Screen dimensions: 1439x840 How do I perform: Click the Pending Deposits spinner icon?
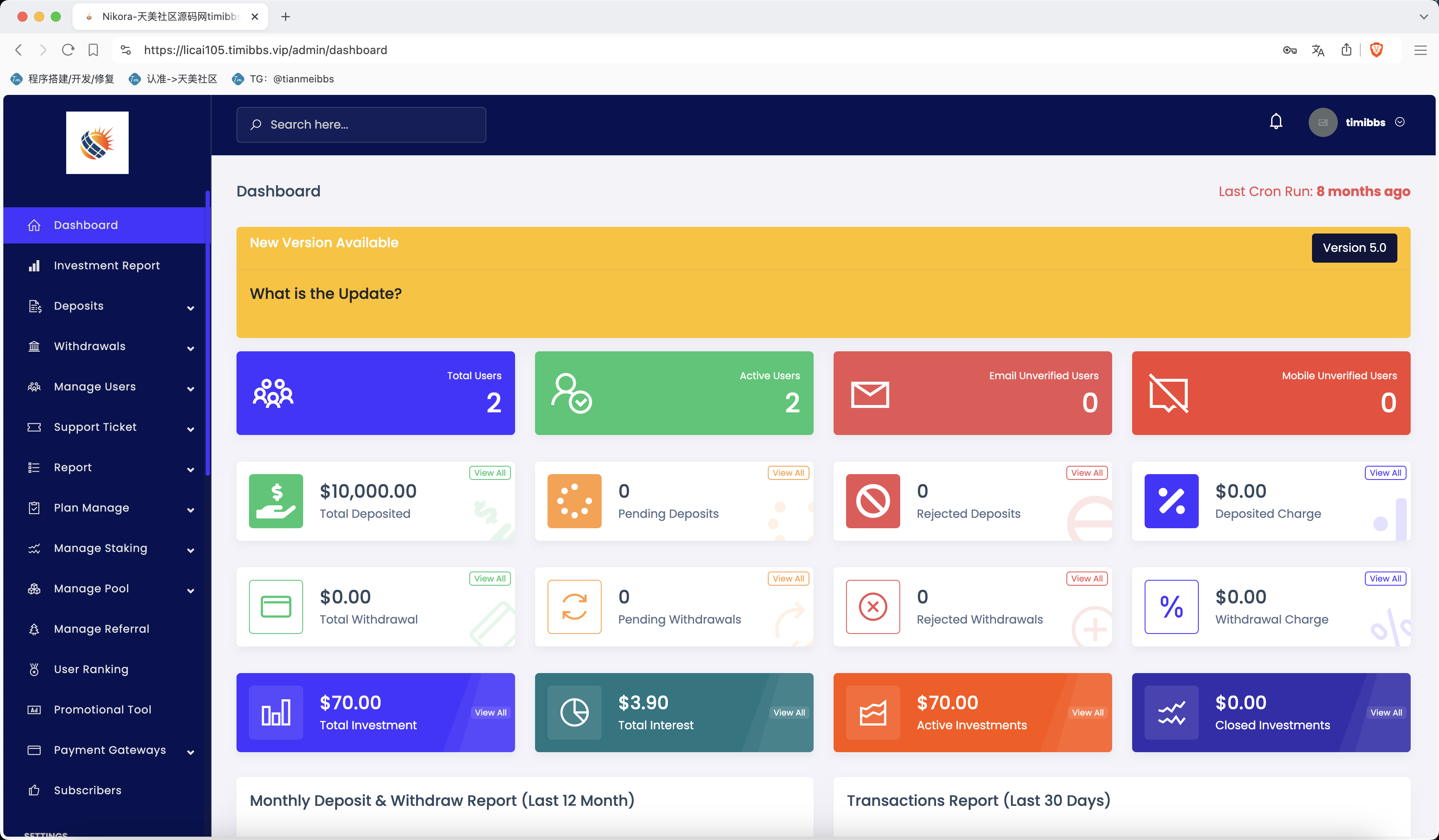(x=574, y=500)
